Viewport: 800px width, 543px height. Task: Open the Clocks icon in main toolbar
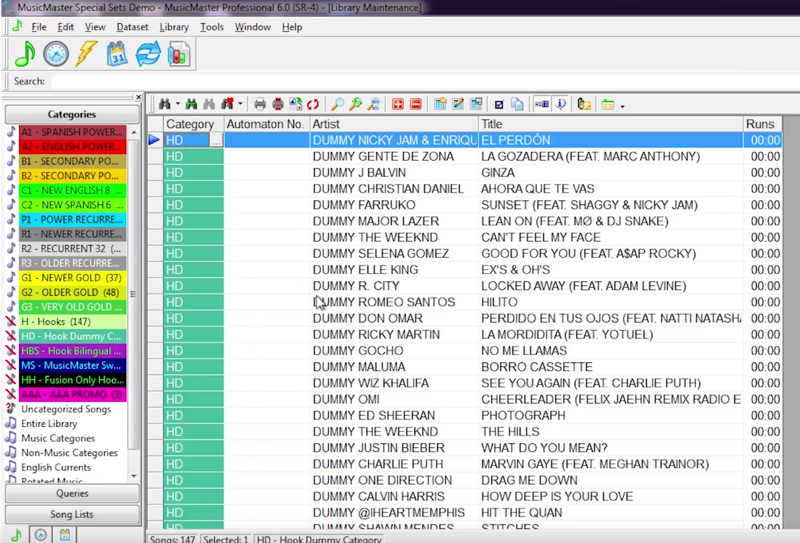tap(56, 54)
